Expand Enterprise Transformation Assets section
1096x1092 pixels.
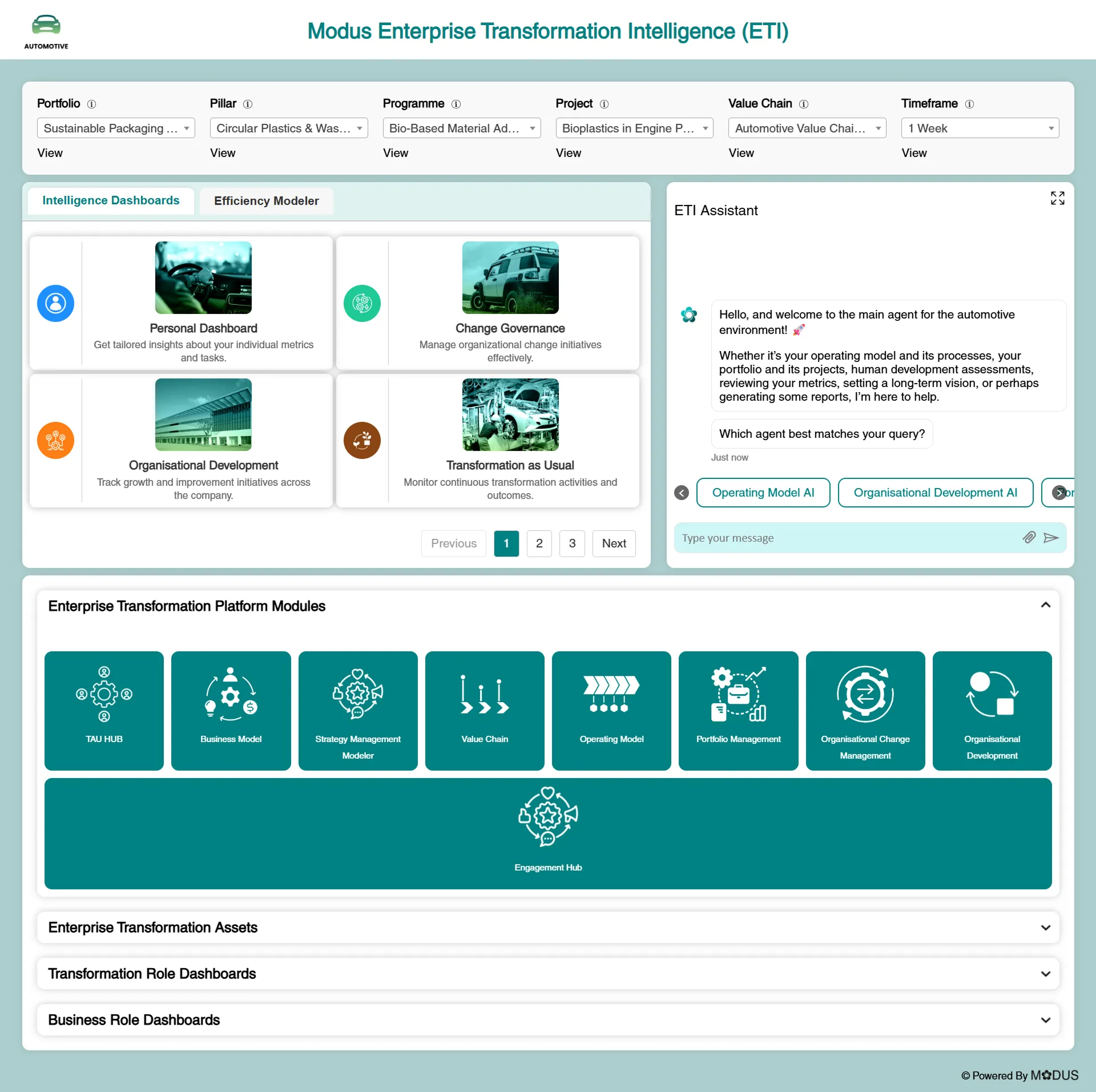(1045, 928)
